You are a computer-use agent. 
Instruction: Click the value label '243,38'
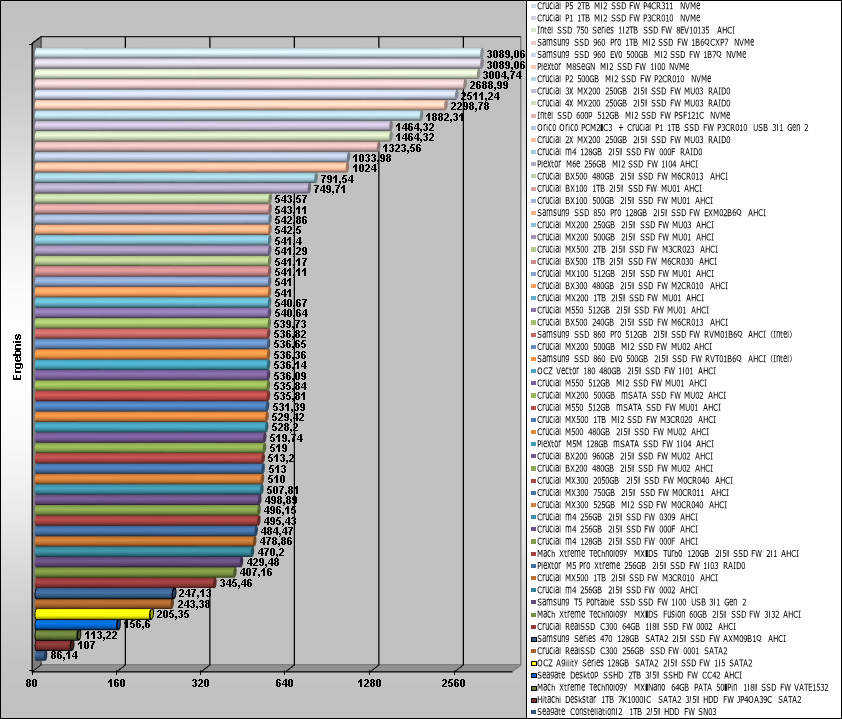tap(194, 604)
